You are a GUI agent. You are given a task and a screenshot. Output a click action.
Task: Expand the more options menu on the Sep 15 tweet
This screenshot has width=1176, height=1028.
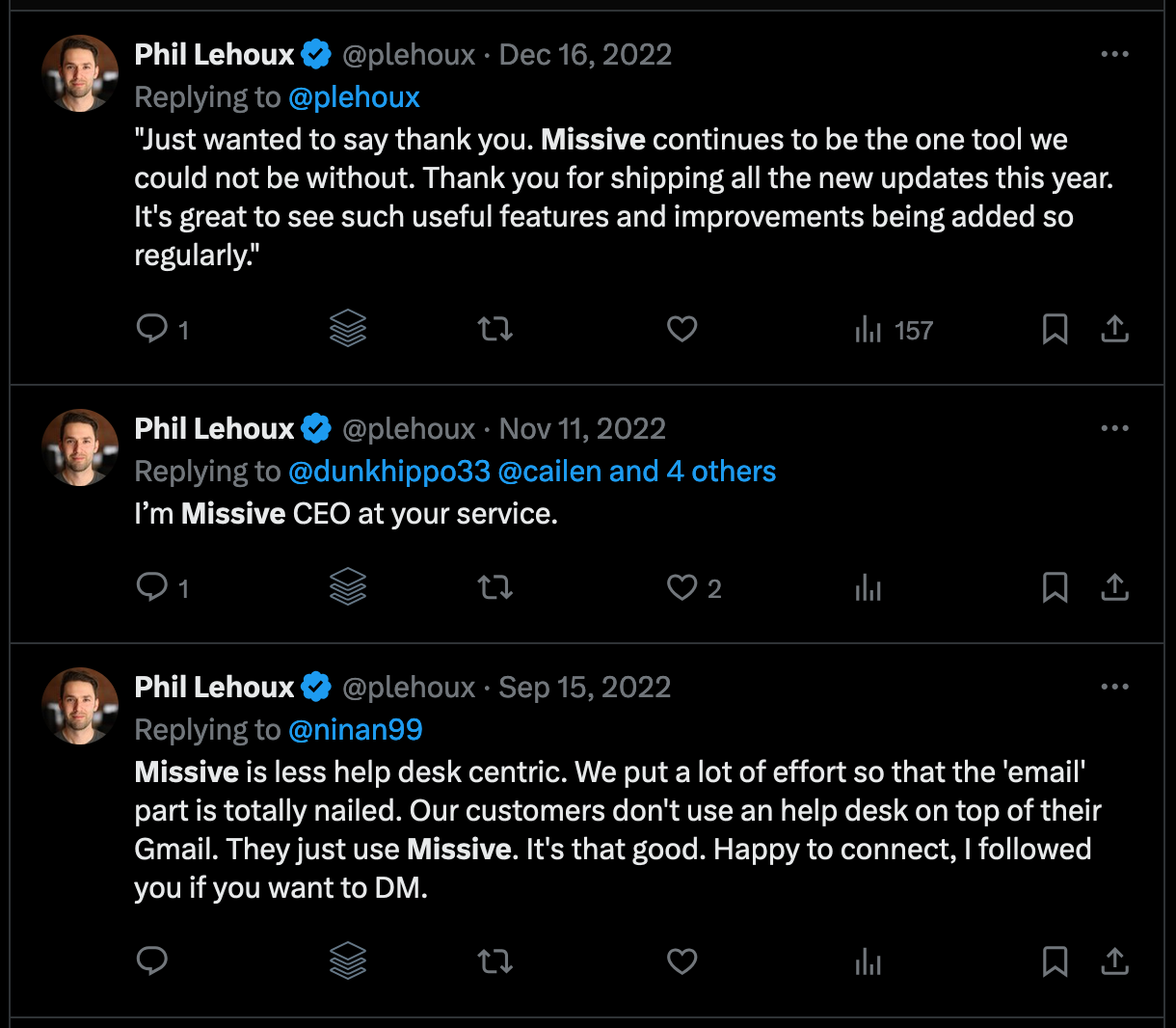coord(1114,686)
